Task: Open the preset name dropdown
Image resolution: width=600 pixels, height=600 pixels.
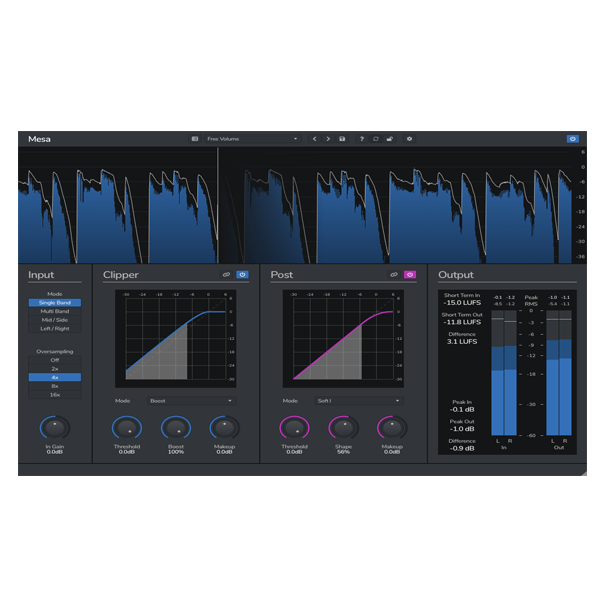Action: (252, 139)
